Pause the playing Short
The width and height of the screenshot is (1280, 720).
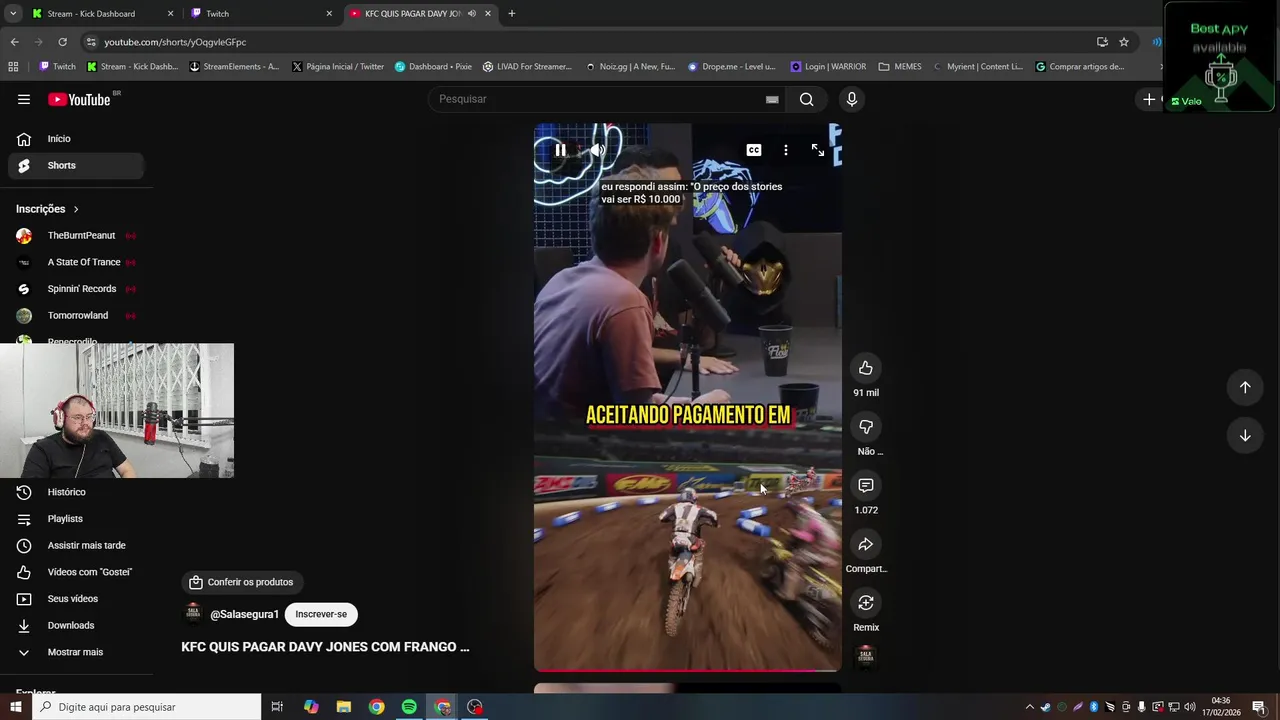coord(560,150)
